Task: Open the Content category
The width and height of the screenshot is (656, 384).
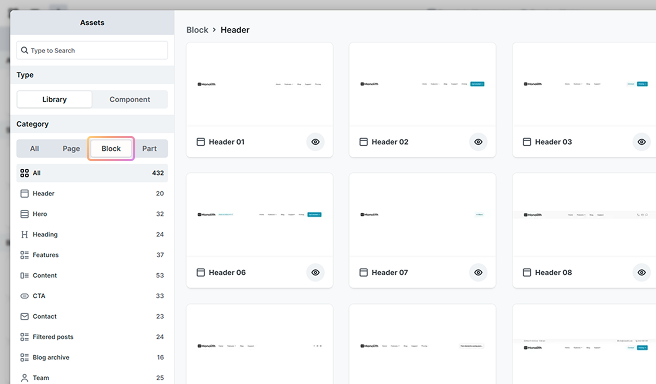Action: (92, 275)
